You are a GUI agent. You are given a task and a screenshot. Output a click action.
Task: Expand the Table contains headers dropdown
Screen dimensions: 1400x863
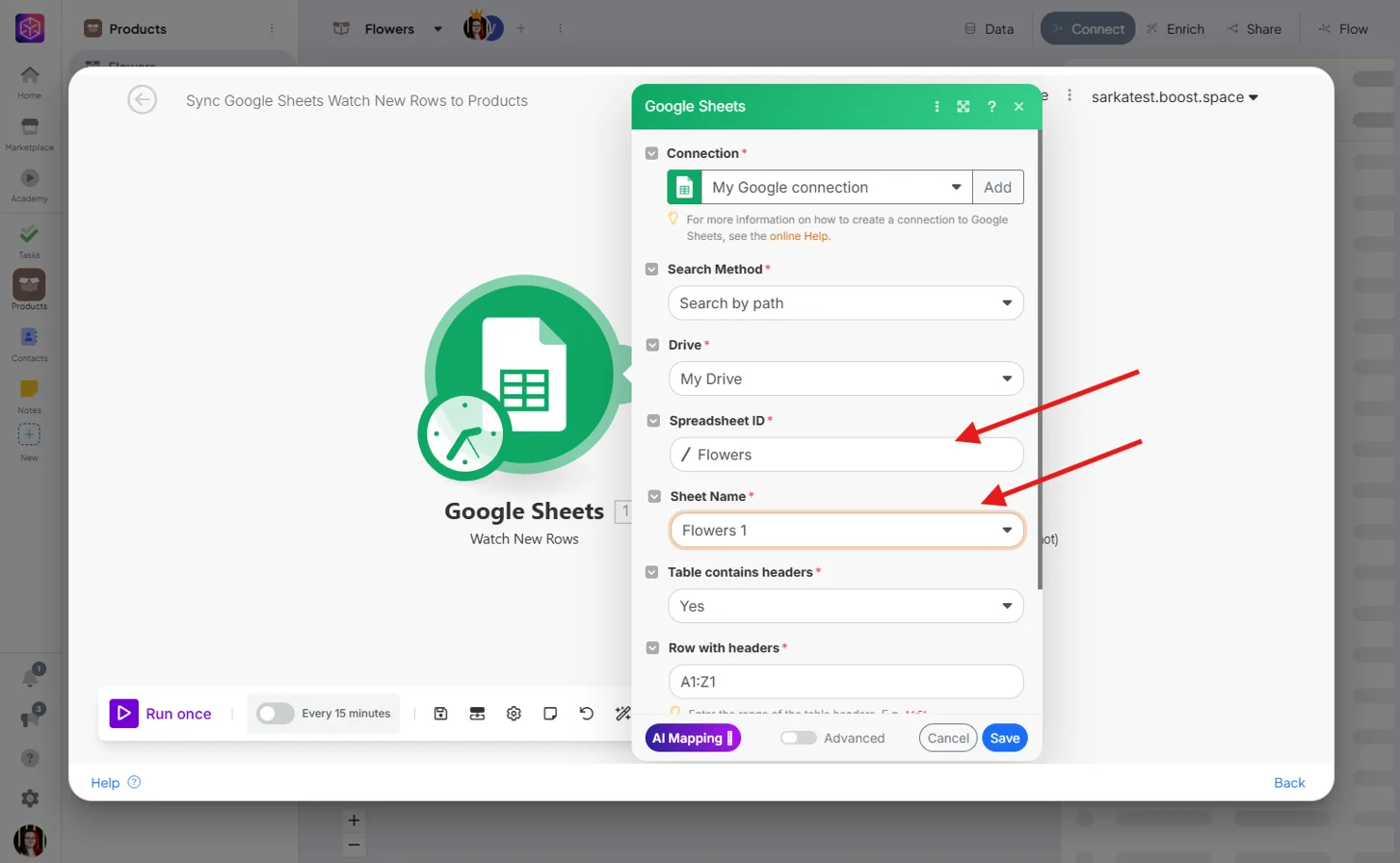coord(845,607)
